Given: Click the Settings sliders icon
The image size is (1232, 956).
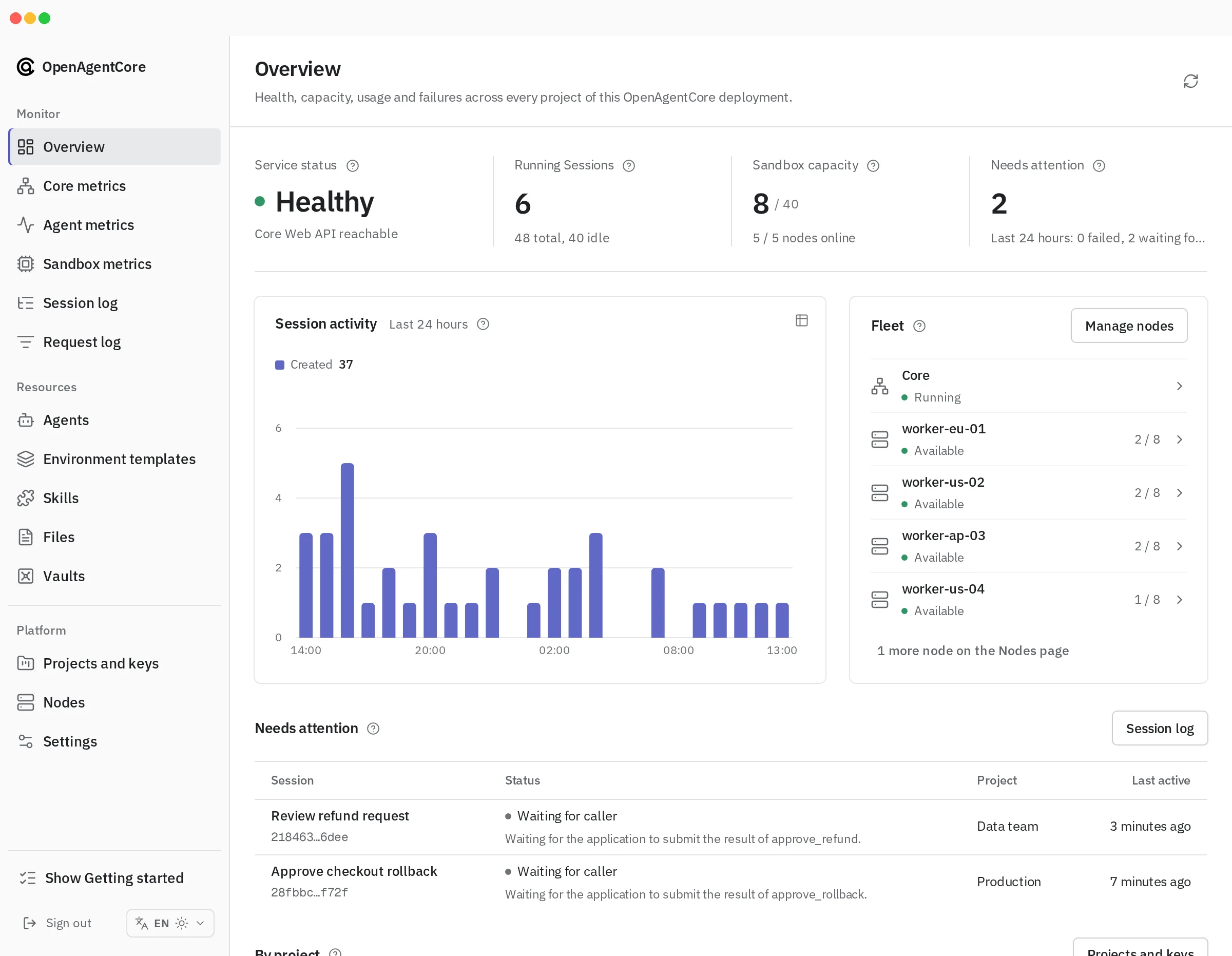Looking at the screenshot, I should (25, 741).
